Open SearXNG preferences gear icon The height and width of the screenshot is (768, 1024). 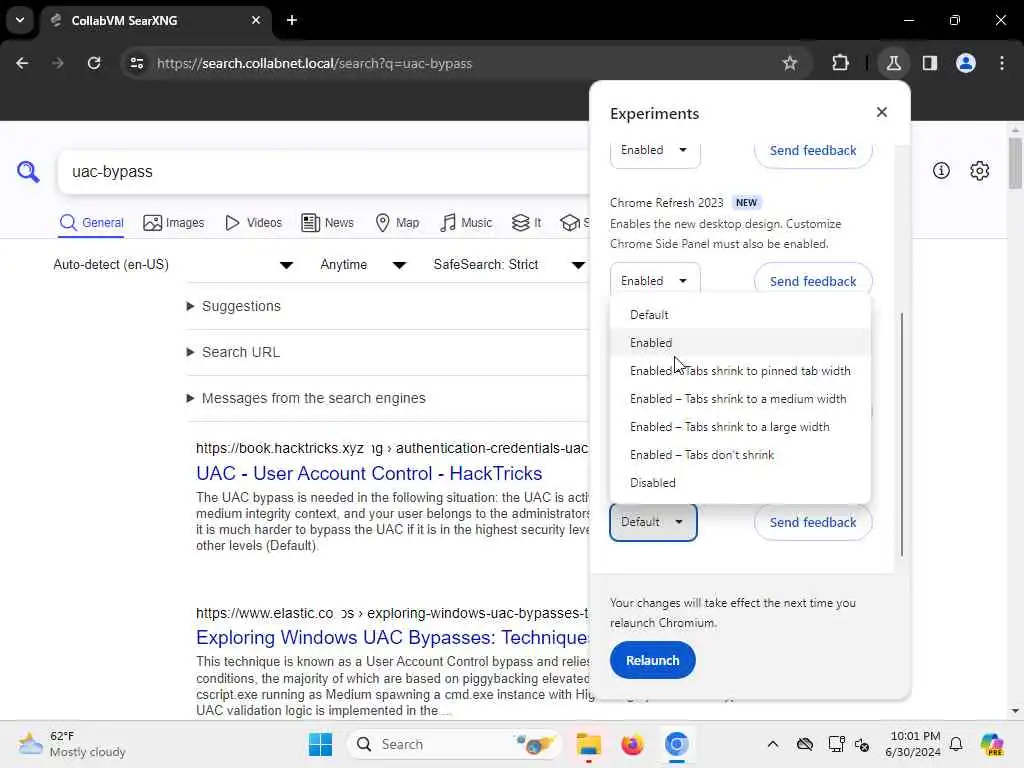[x=980, y=171]
